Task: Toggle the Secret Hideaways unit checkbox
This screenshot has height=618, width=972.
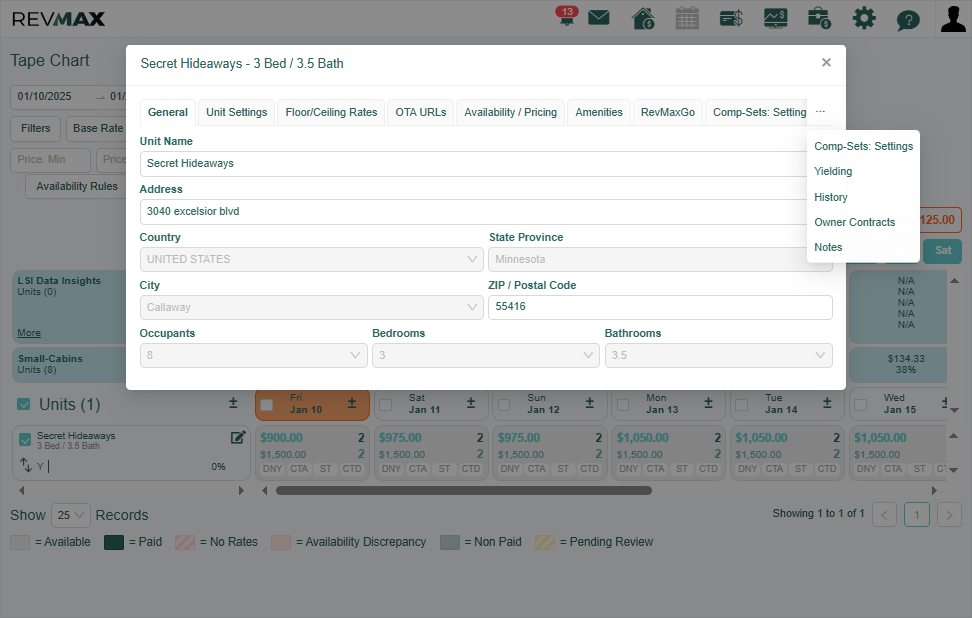Action: [25, 439]
